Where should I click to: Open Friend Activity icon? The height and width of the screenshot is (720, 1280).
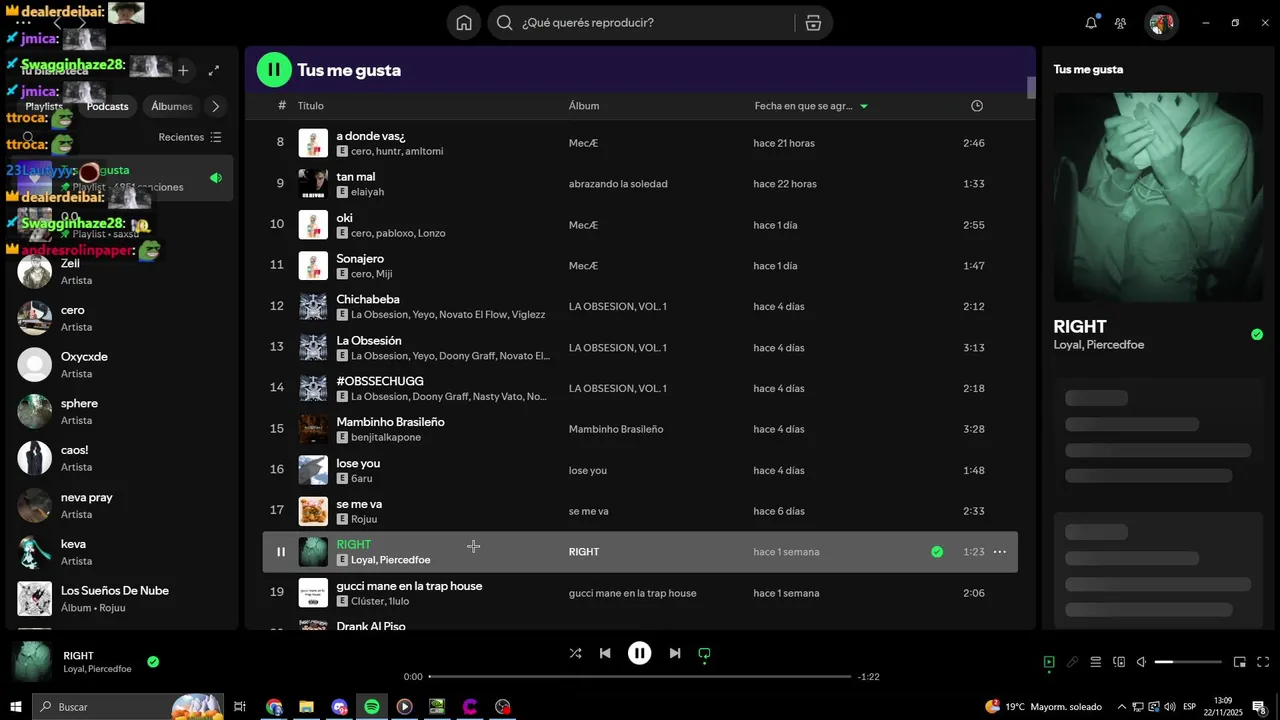tap(1121, 23)
